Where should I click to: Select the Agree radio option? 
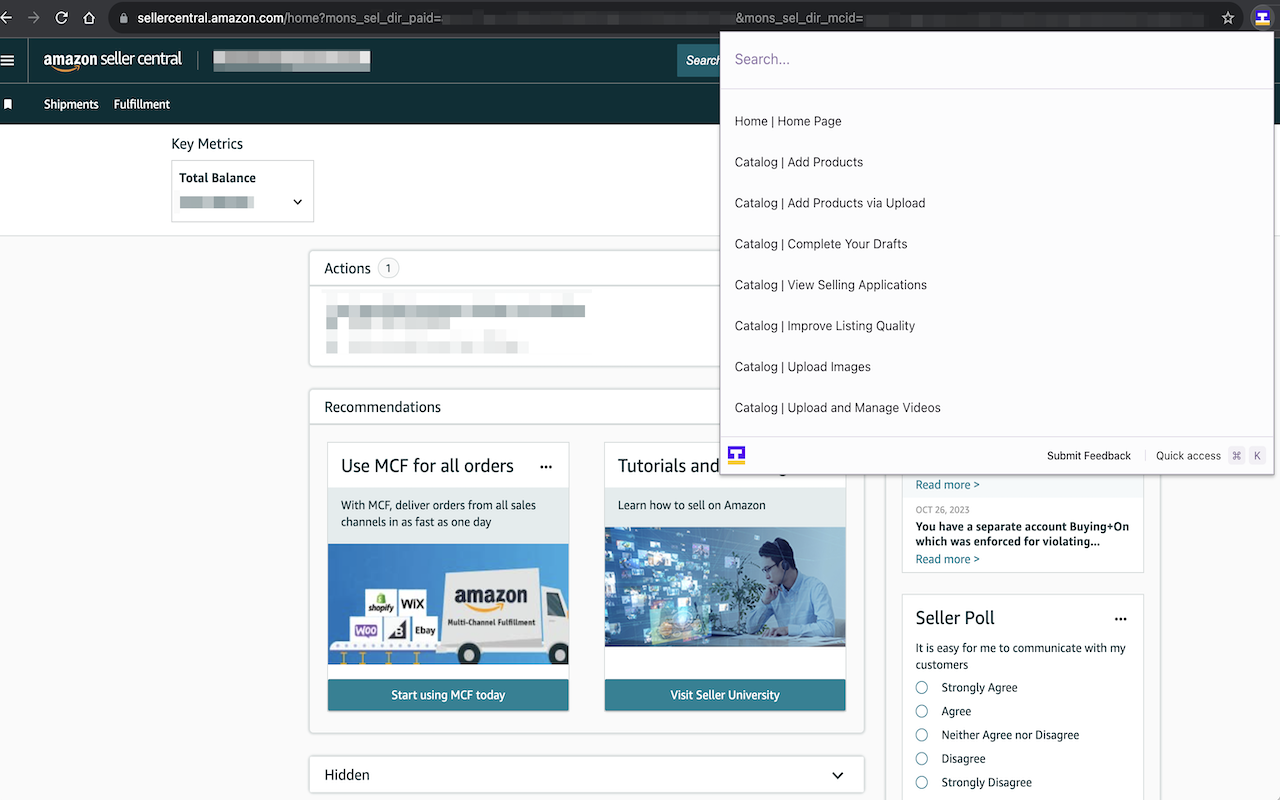pyautogui.click(x=922, y=711)
